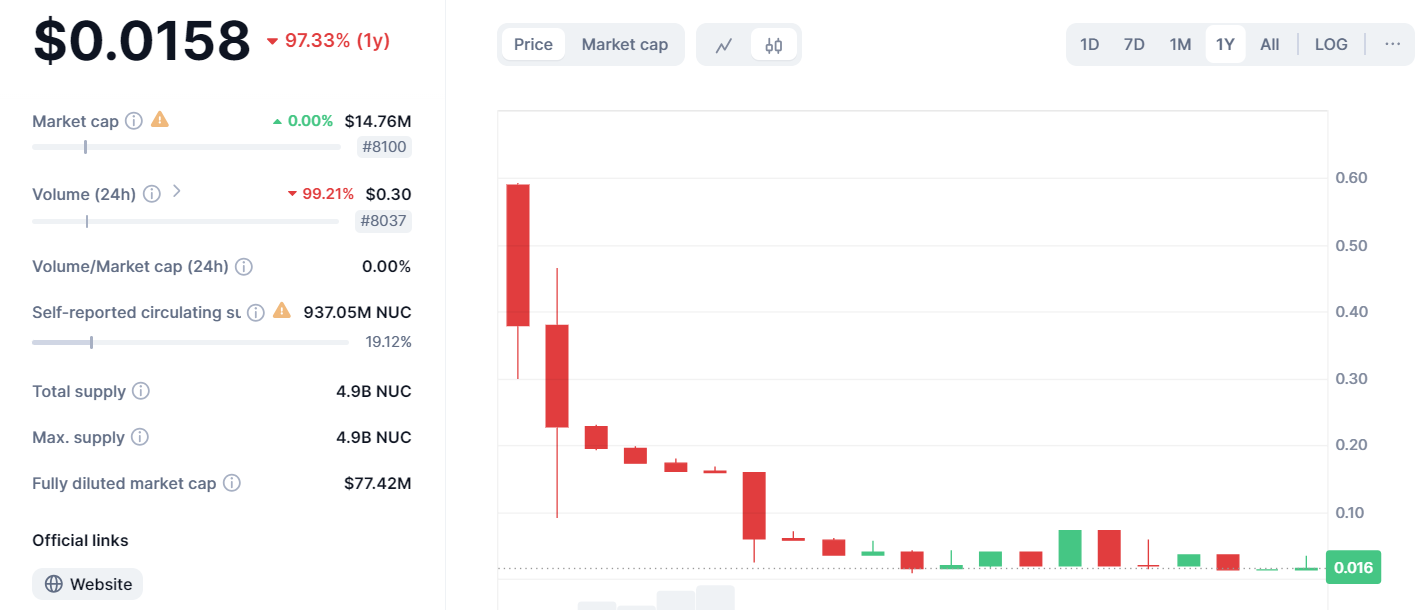Click the Total supply info icon

coord(141,391)
